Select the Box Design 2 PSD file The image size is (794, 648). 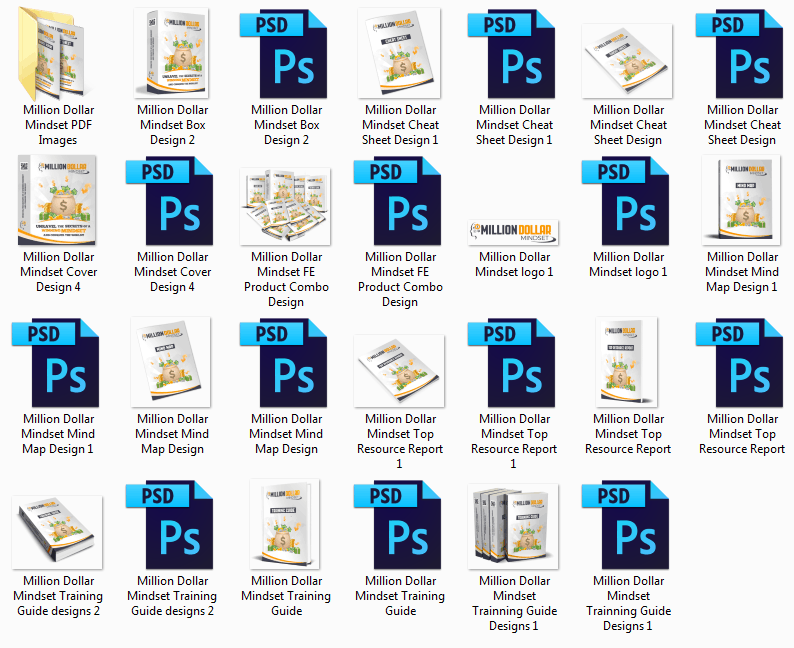(286, 54)
